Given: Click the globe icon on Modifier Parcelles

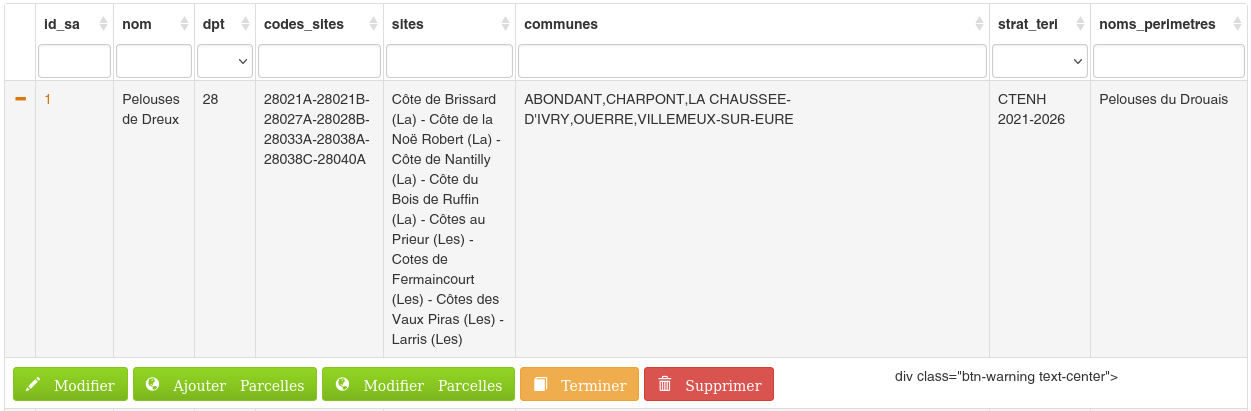Looking at the screenshot, I should [x=342, y=385].
